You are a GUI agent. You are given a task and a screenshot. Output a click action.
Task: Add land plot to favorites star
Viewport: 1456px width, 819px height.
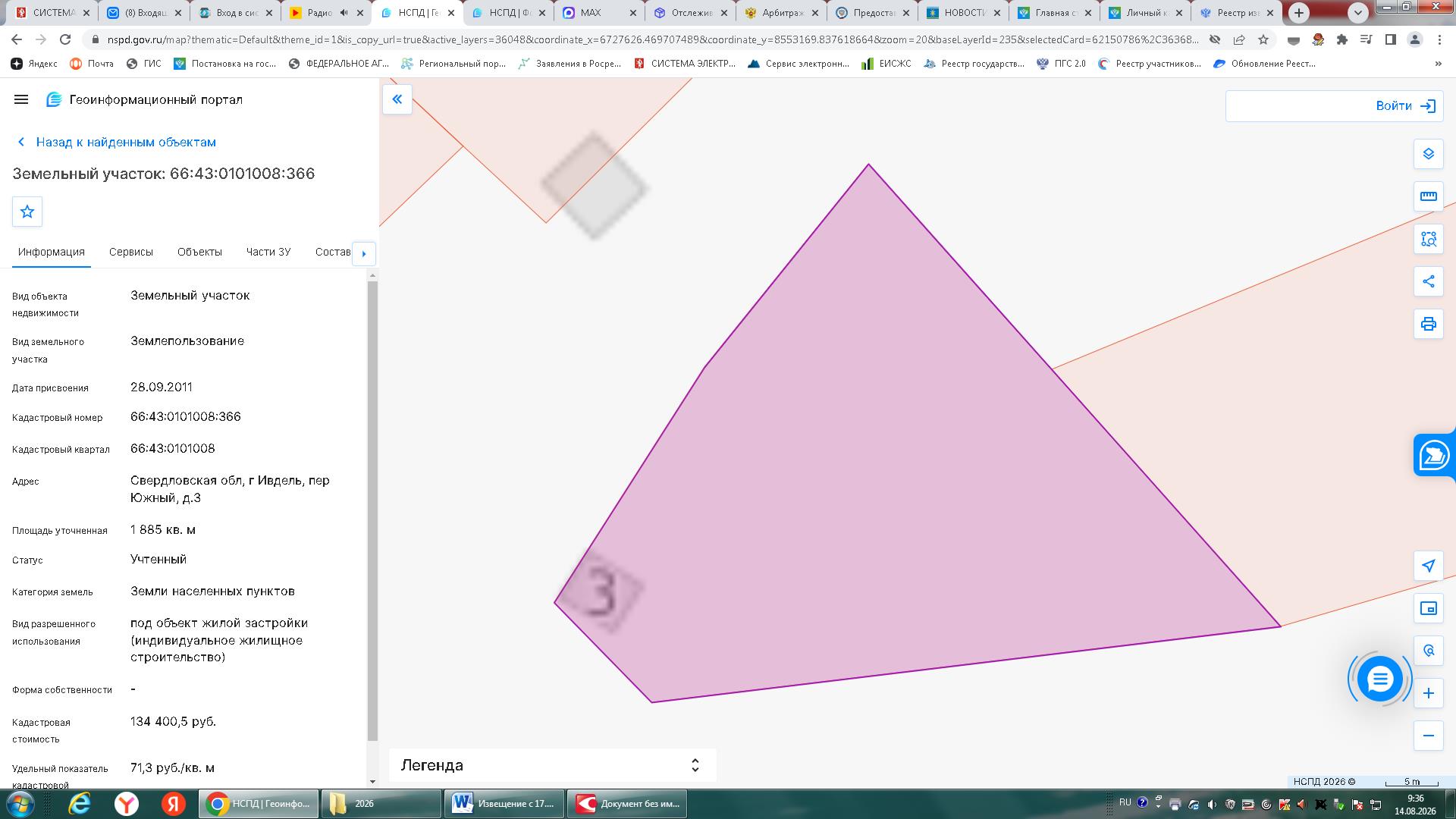(x=27, y=212)
